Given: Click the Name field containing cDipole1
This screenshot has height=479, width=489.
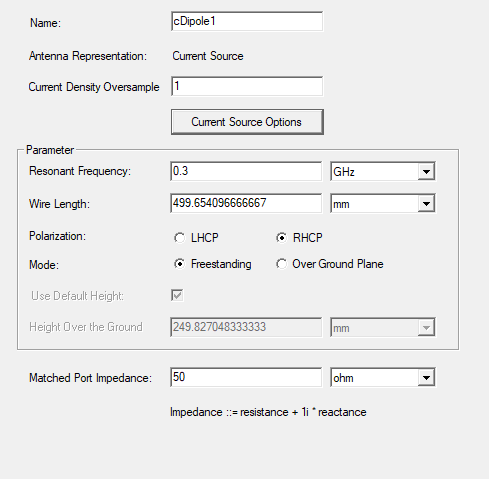Looking at the screenshot, I should 247,21.
